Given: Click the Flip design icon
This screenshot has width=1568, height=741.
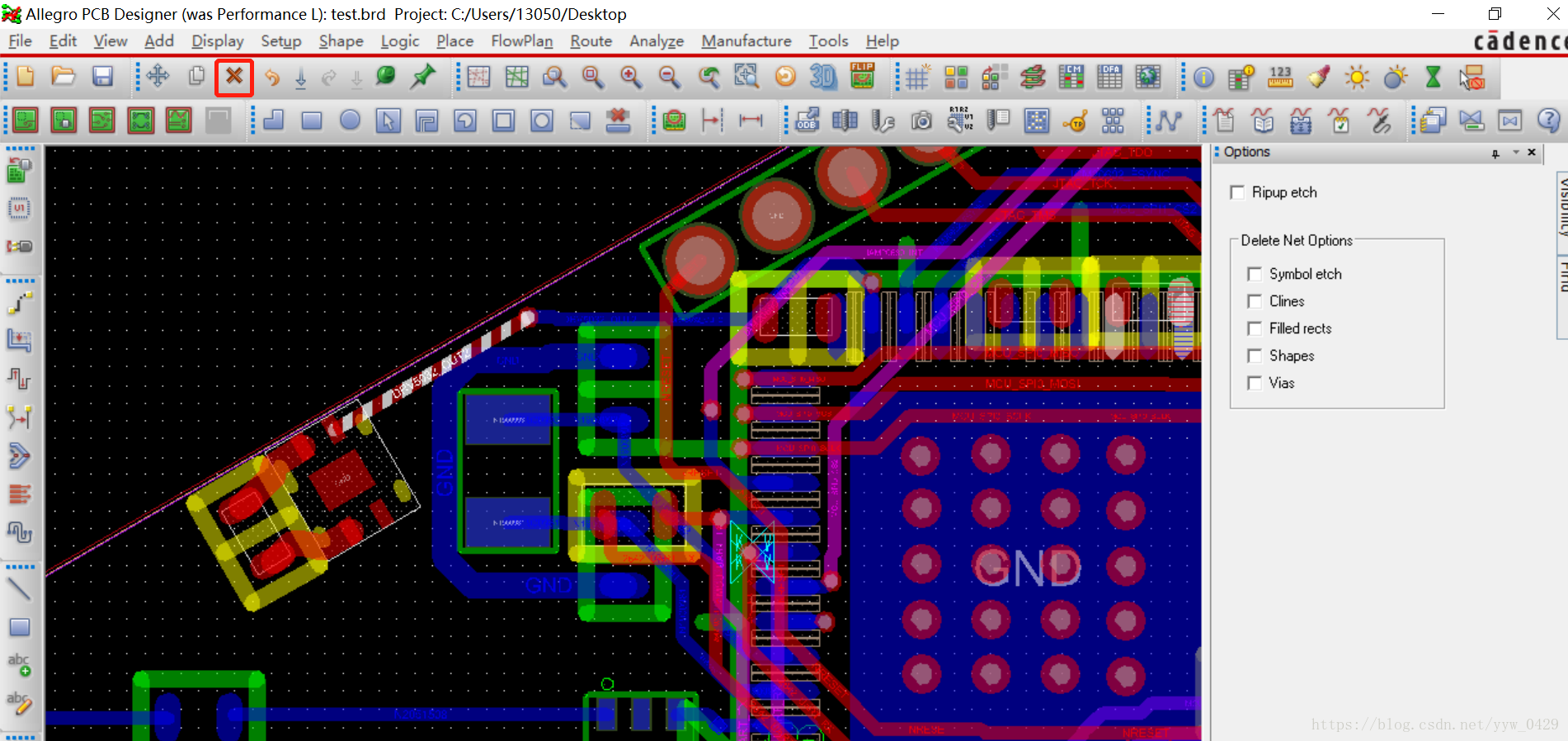Looking at the screenshot, I should coord(862,78).
